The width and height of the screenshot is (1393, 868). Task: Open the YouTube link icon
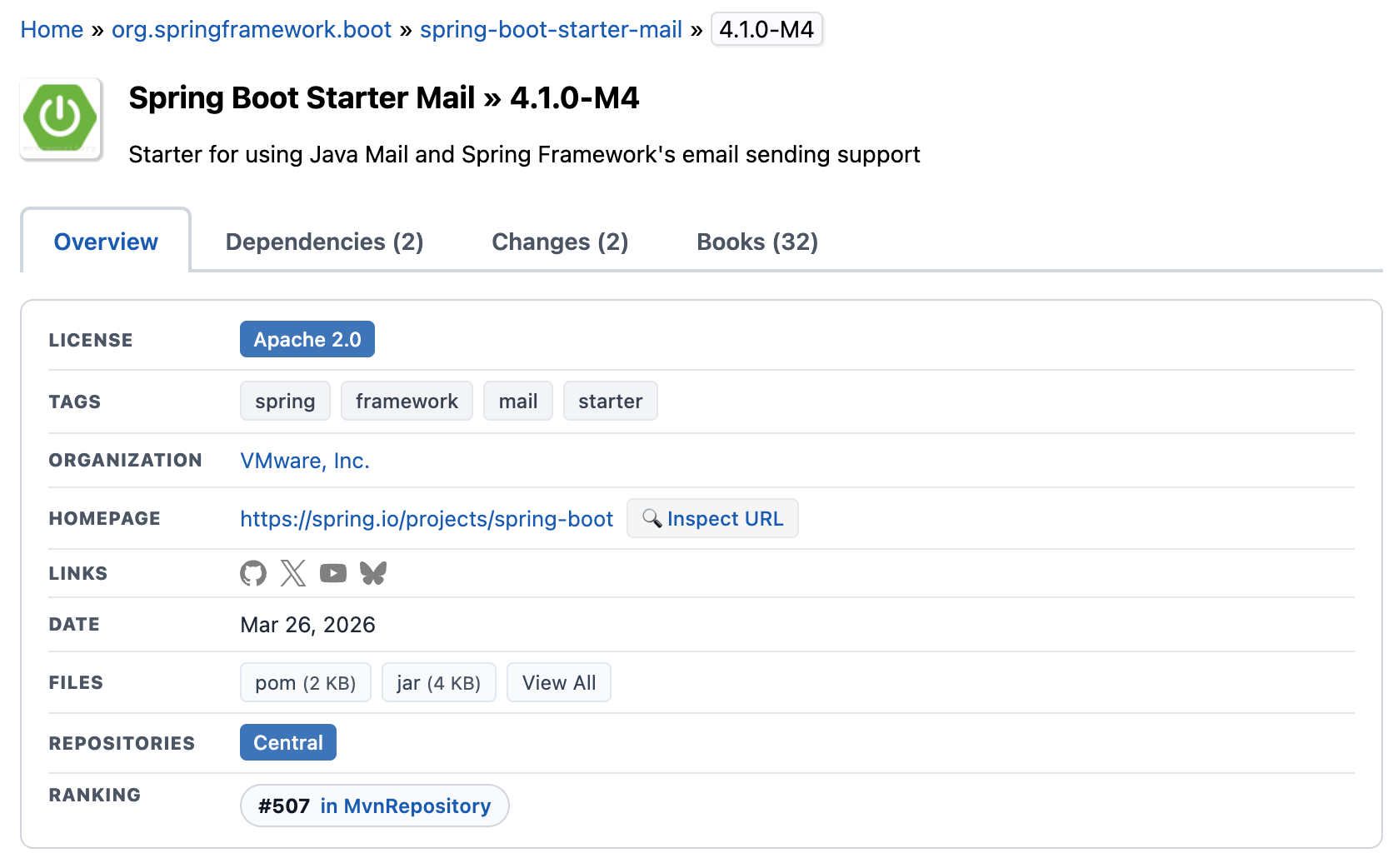[333, 573]
